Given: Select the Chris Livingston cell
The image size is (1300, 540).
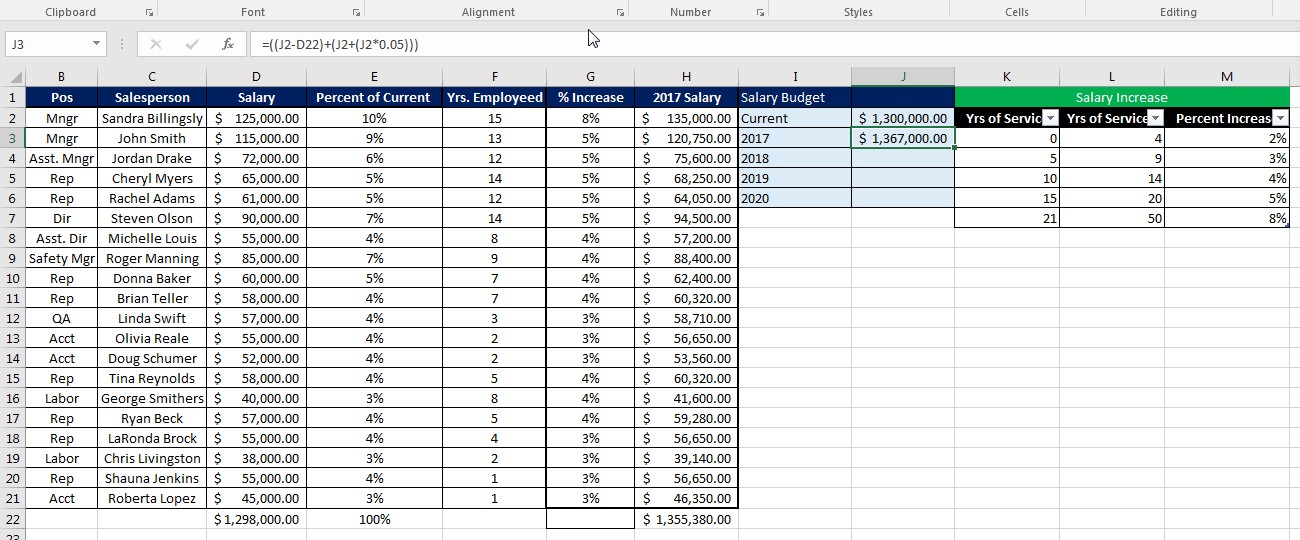Looking at the screenshot, I should tap(152, 458).
